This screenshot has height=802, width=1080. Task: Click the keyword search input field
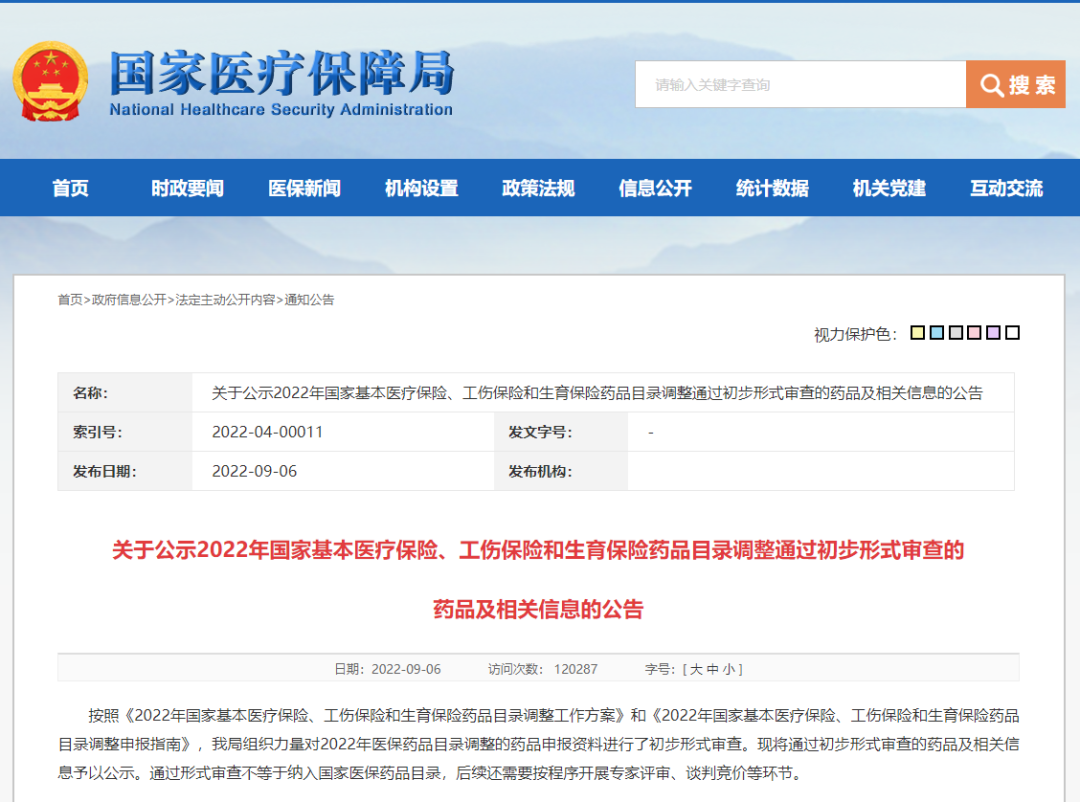click(x=800, y=85)
